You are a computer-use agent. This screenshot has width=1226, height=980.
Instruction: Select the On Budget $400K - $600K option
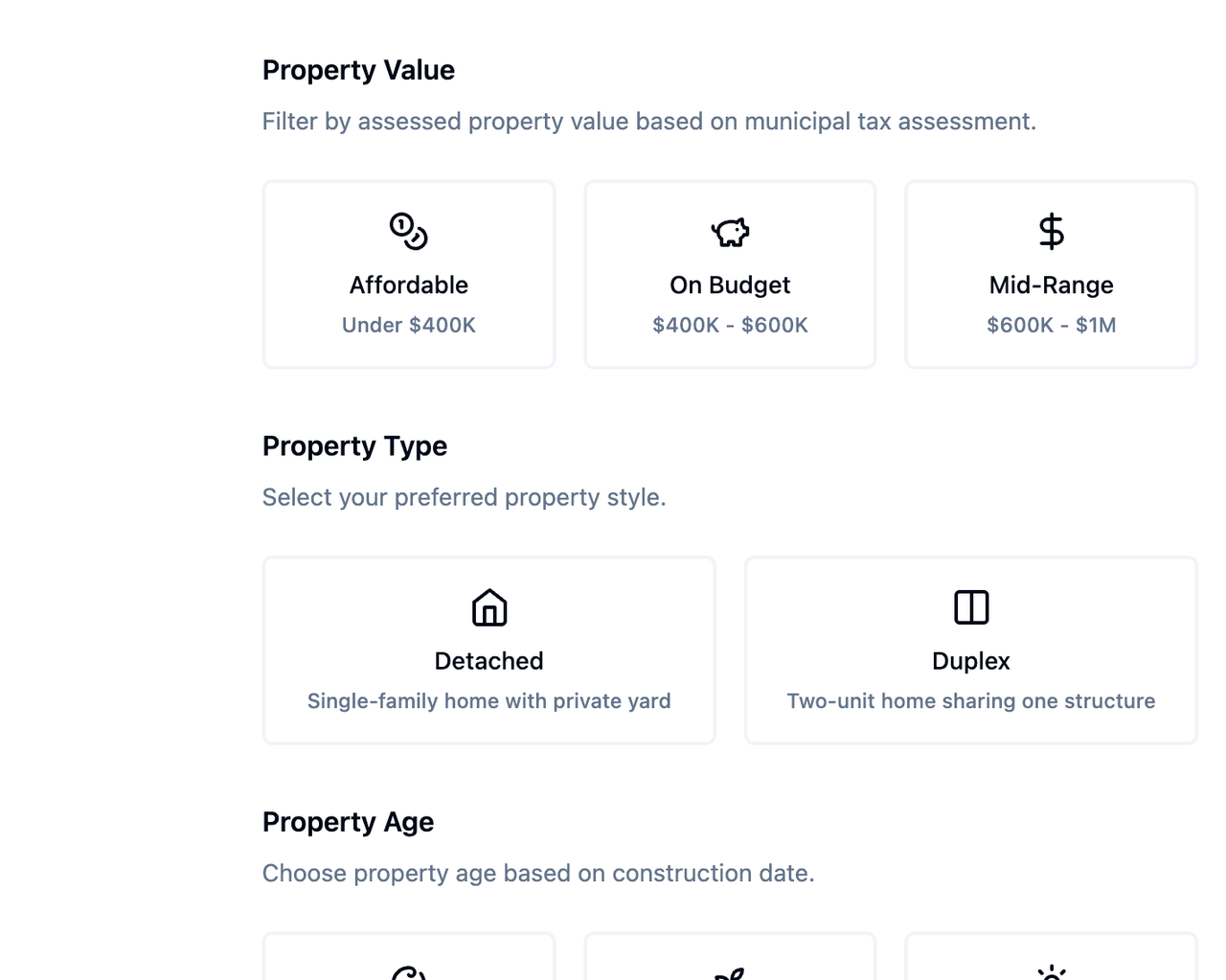click(x=729, y=274)
